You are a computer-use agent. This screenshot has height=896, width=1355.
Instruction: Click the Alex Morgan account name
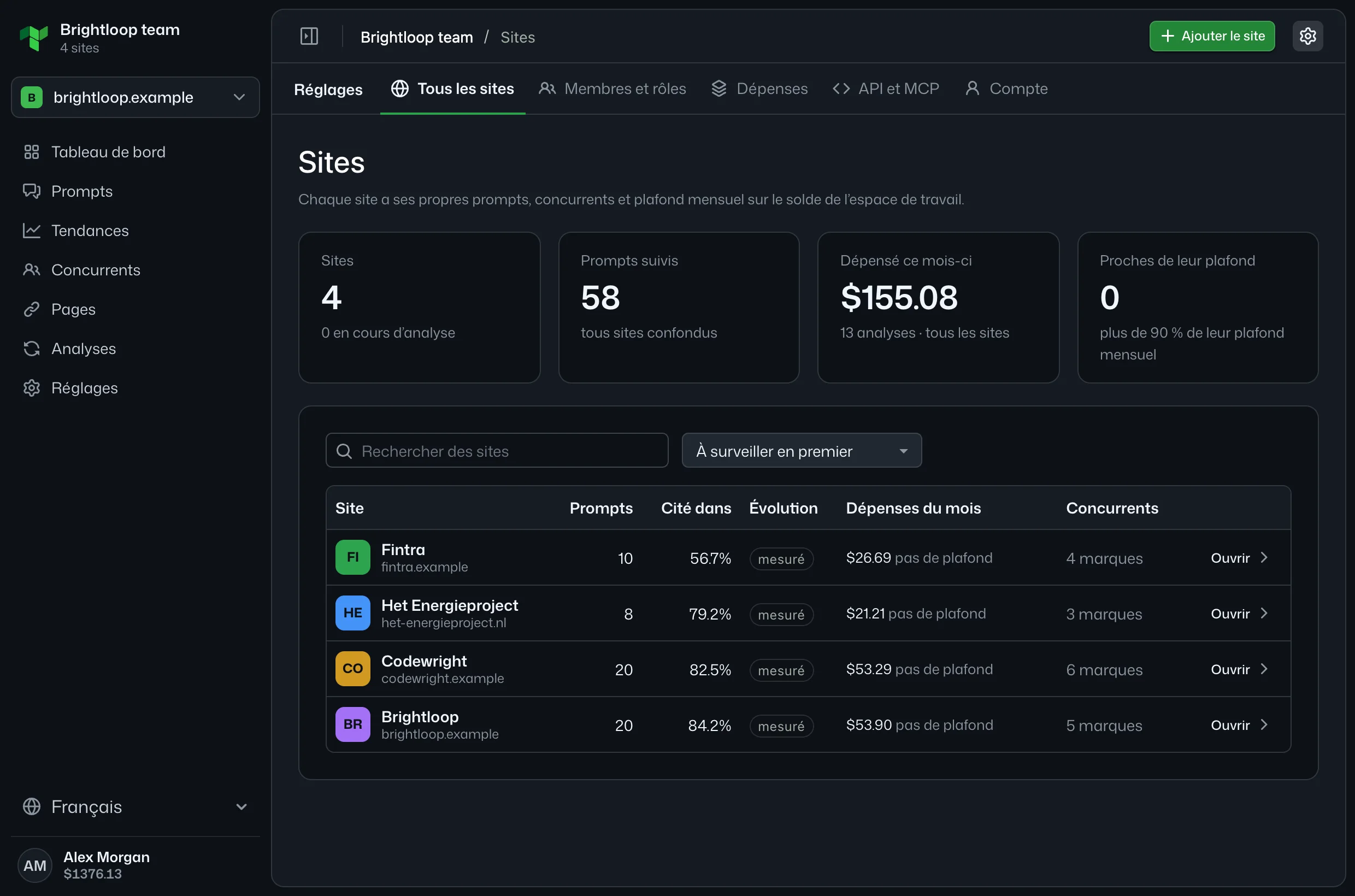coord(107,857)
